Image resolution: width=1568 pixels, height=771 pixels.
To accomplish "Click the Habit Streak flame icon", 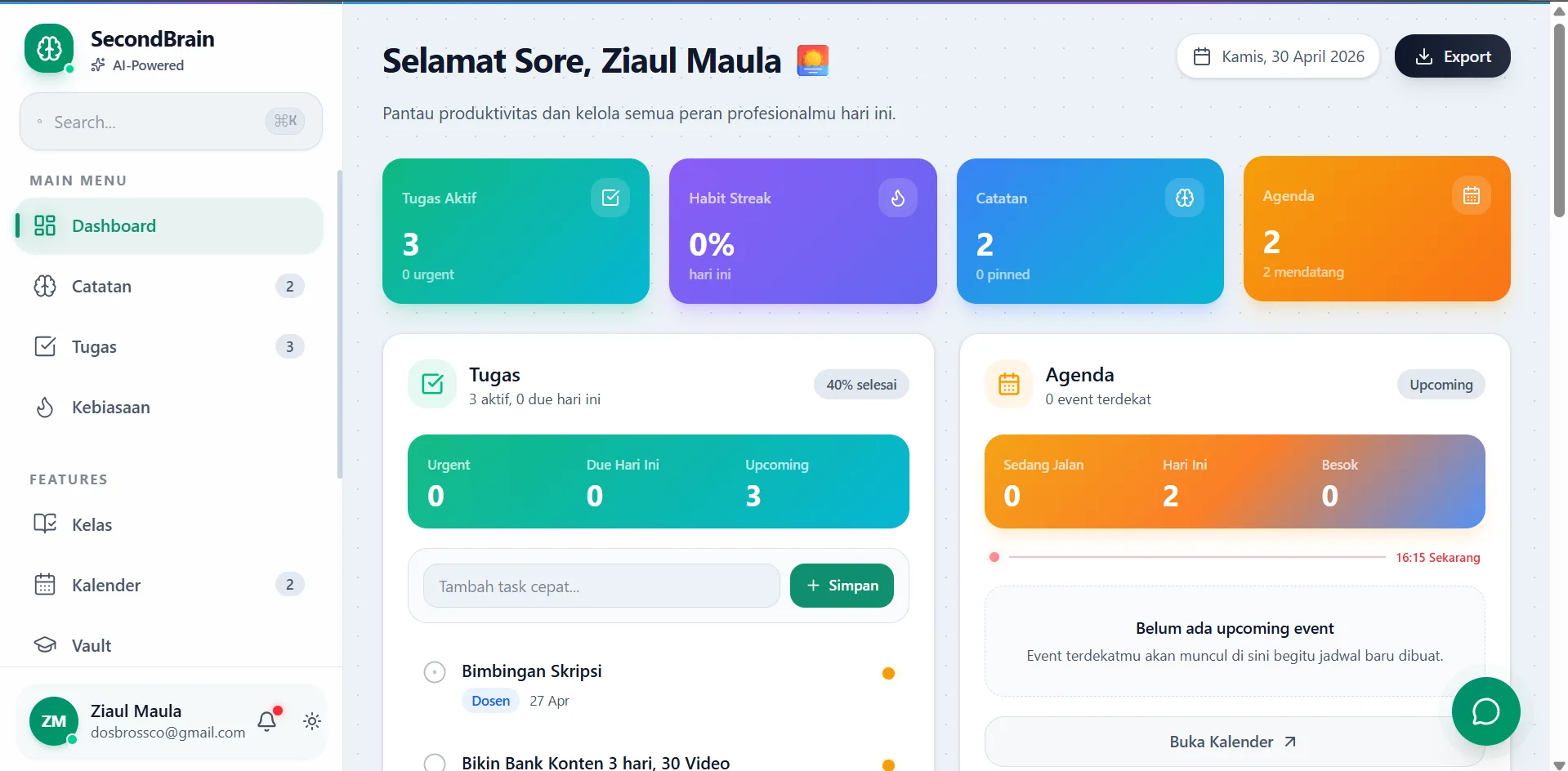I will (897, 198).
